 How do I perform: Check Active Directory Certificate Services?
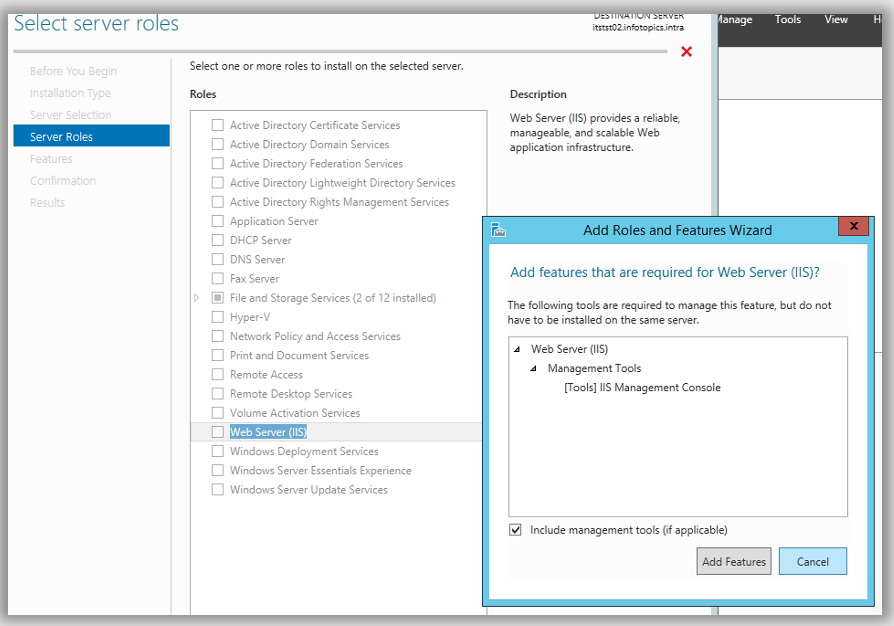(217, 125)
